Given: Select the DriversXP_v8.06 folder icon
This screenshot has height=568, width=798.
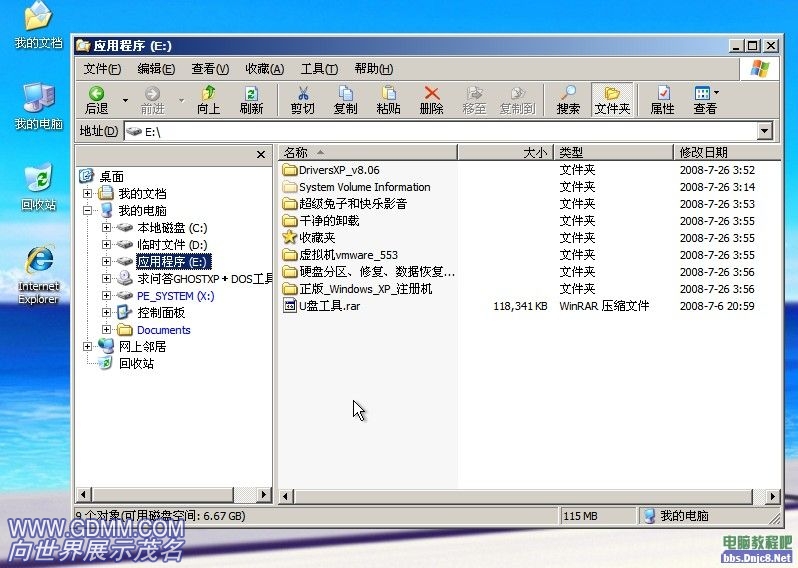Looking at the screenshot, I should [x=290, y=169].
